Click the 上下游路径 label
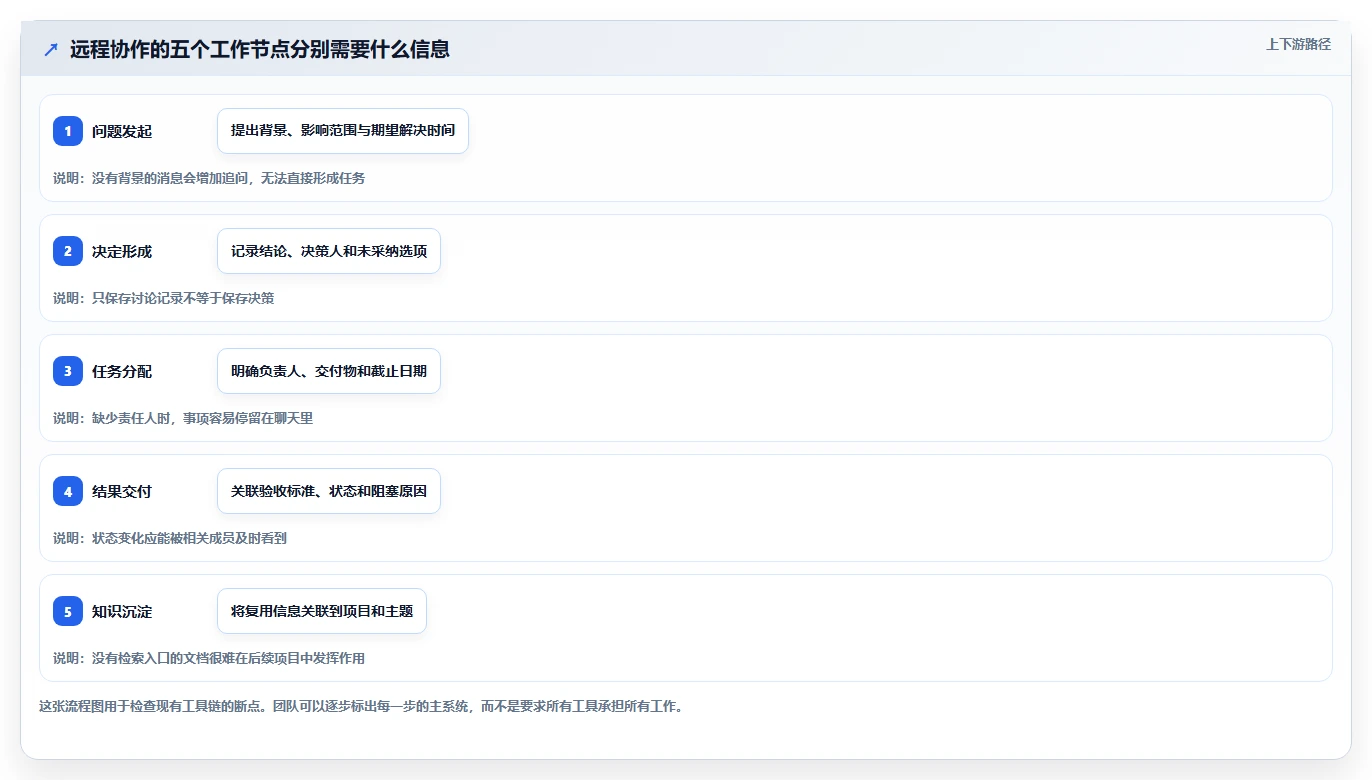Viewport: 1372px width, 780px height. [x=1298, y=44]
